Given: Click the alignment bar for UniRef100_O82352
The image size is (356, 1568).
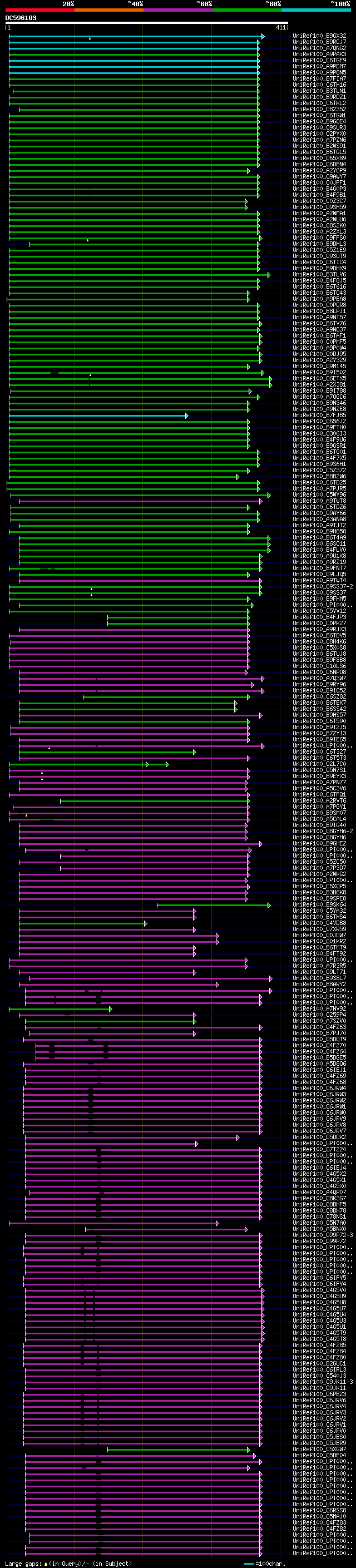Looking at the screenshot, I should [140, 110].
